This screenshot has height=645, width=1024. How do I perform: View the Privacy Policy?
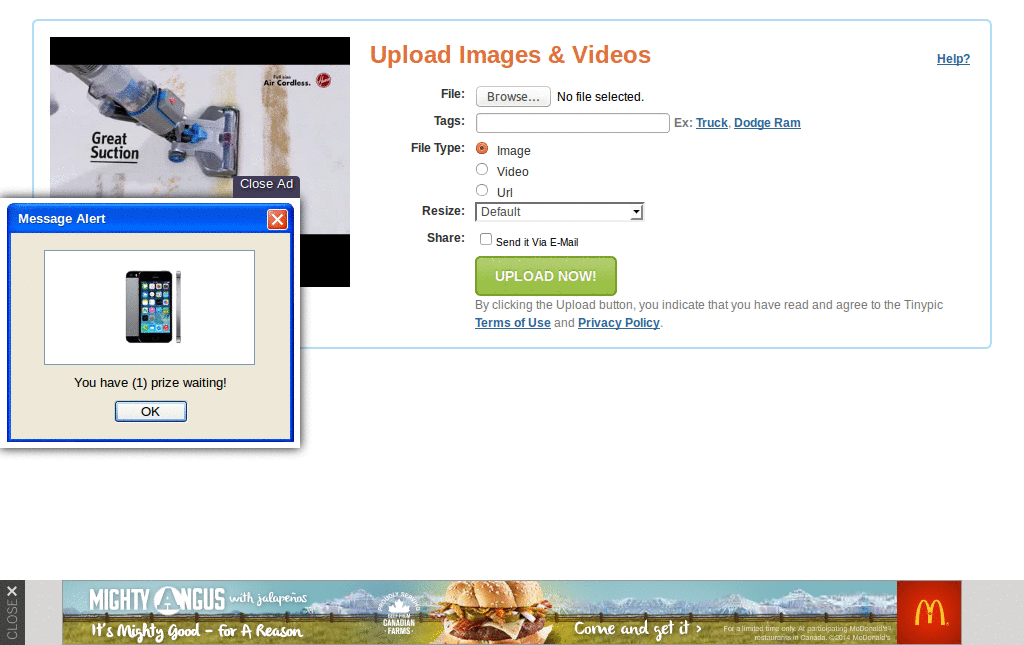(x=618, y=322)
